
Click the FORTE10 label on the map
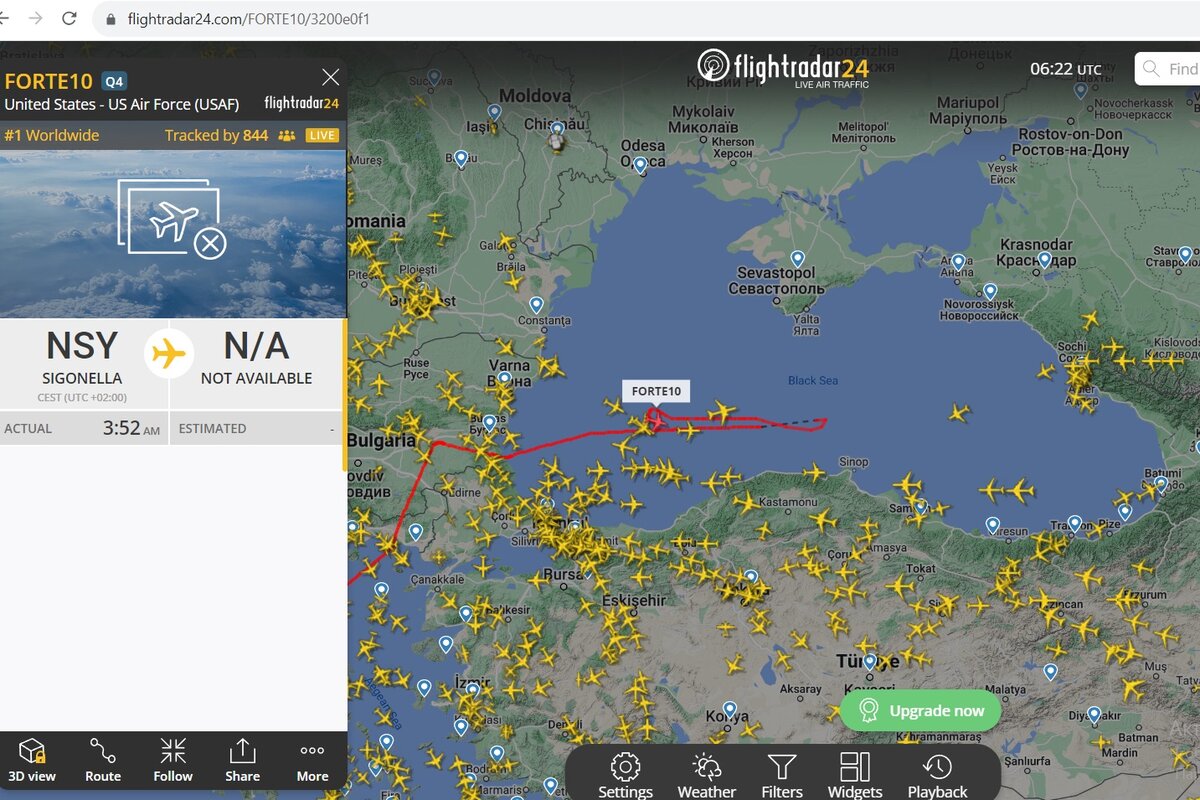coord(656,391)
